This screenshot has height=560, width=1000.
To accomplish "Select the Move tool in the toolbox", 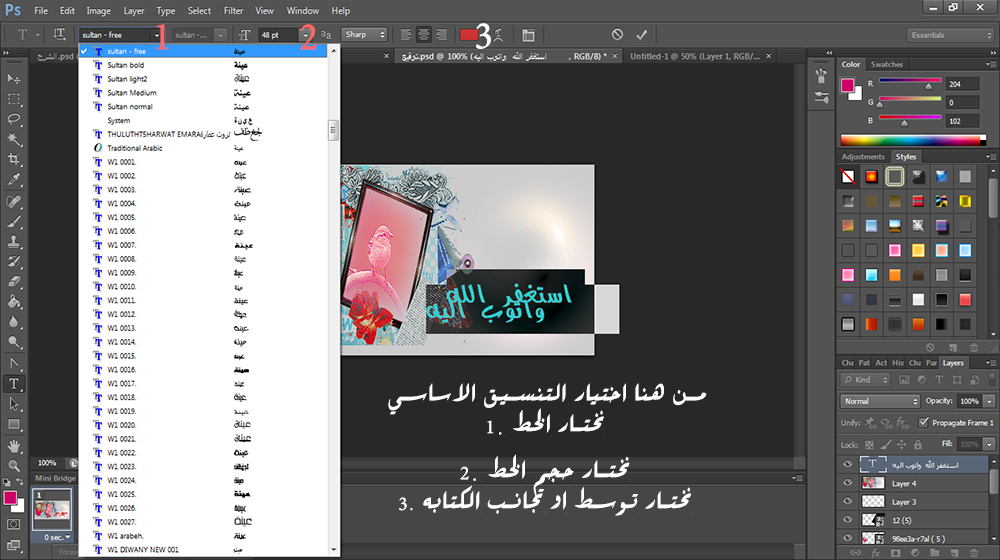I will coord(14,78).
